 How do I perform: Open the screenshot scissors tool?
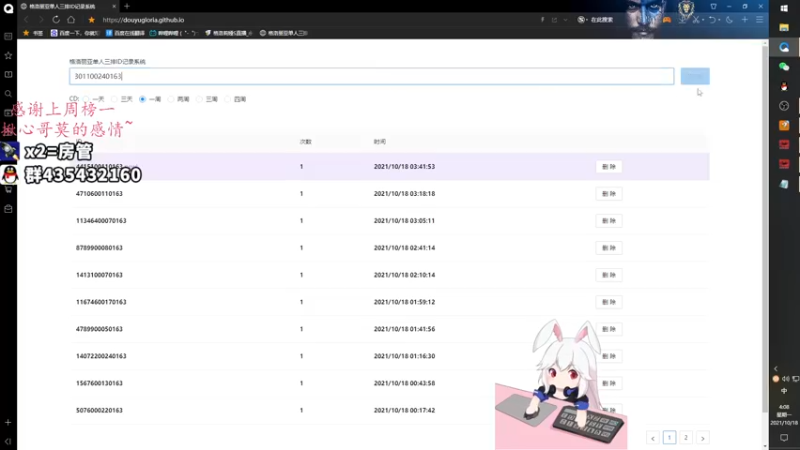(695, 20)
